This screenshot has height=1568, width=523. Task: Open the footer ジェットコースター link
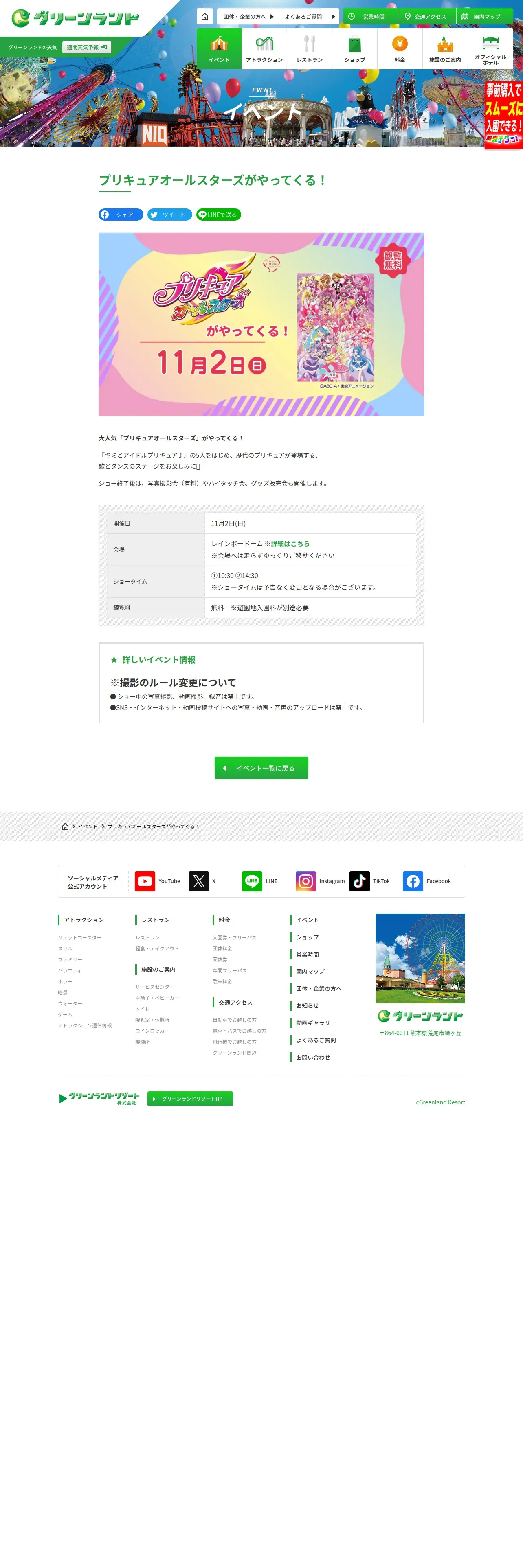click(80, 938)
